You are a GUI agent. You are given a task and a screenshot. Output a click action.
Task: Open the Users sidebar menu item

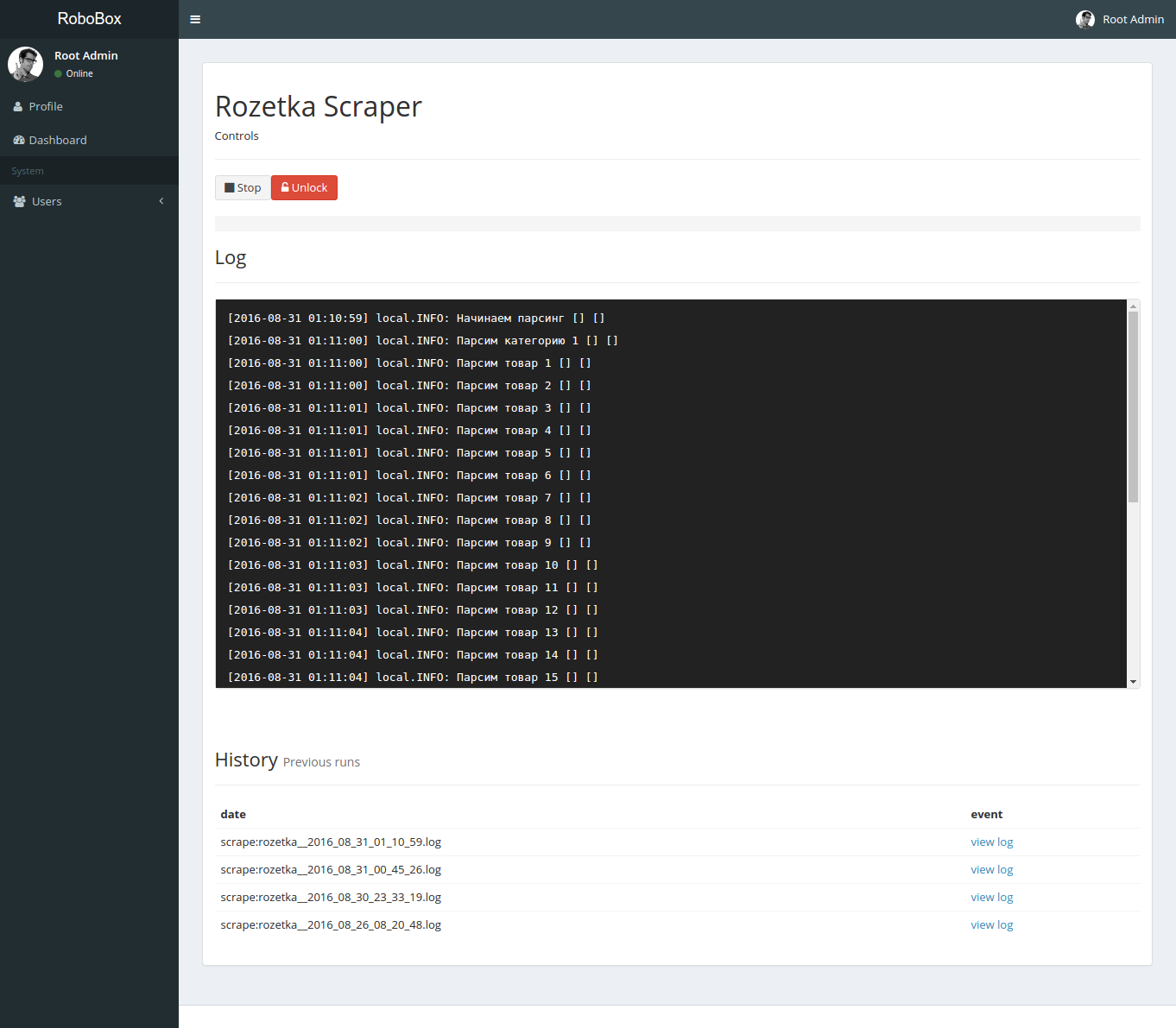pyautogui.click(x=89, y=201)
